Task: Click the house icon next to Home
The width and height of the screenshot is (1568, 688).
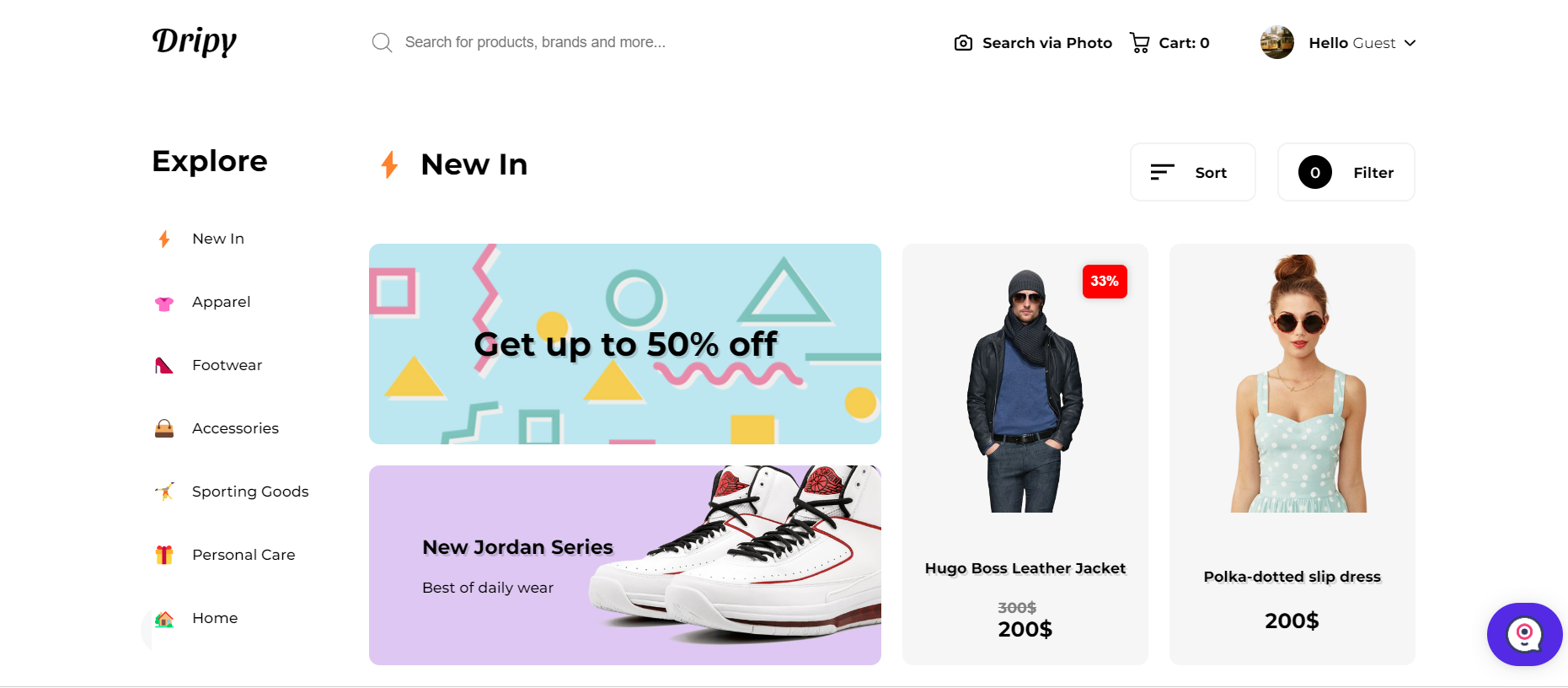Action: 164,619
